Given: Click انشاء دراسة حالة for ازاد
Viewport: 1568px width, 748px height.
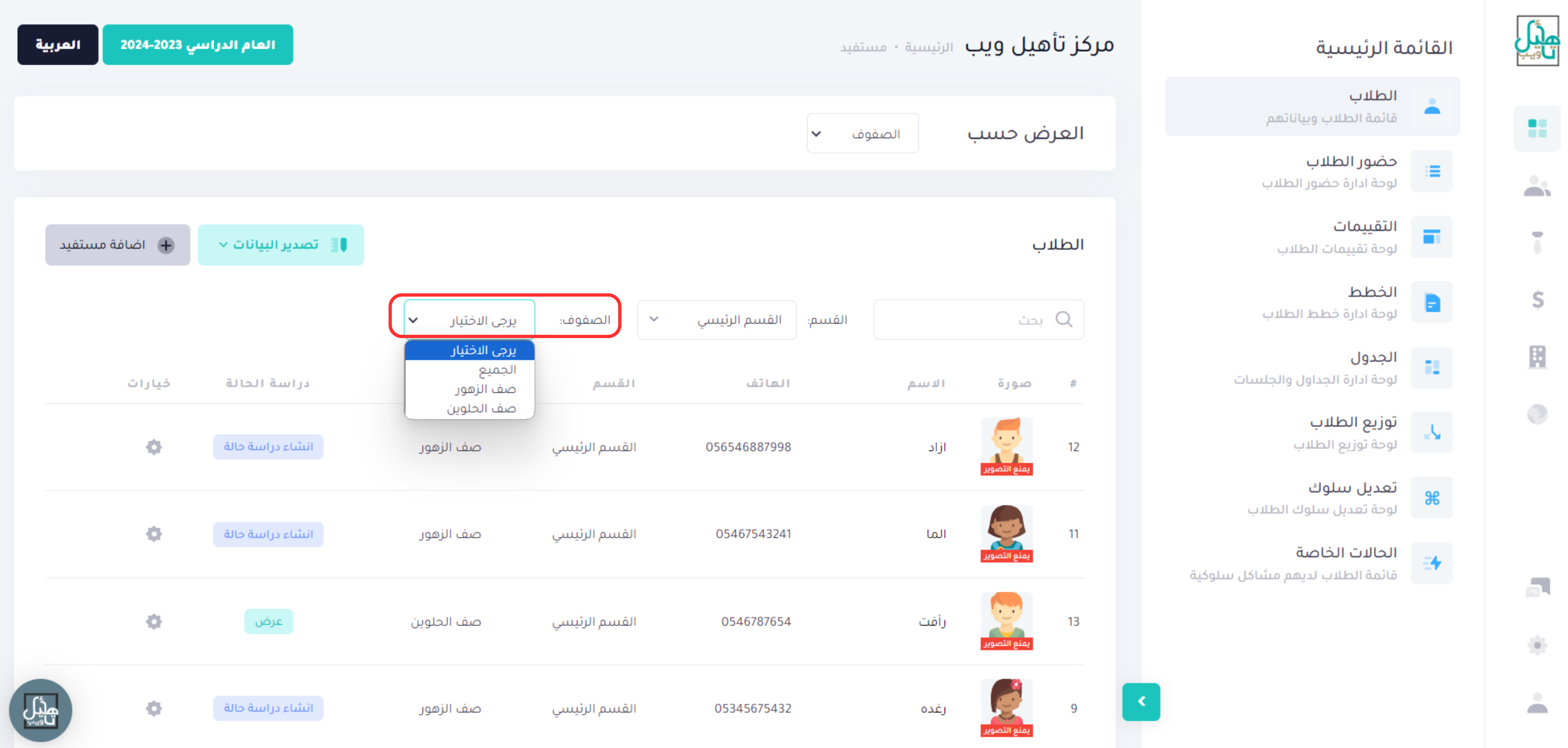Looking at the screenshot, I should (x=268, y=447).
